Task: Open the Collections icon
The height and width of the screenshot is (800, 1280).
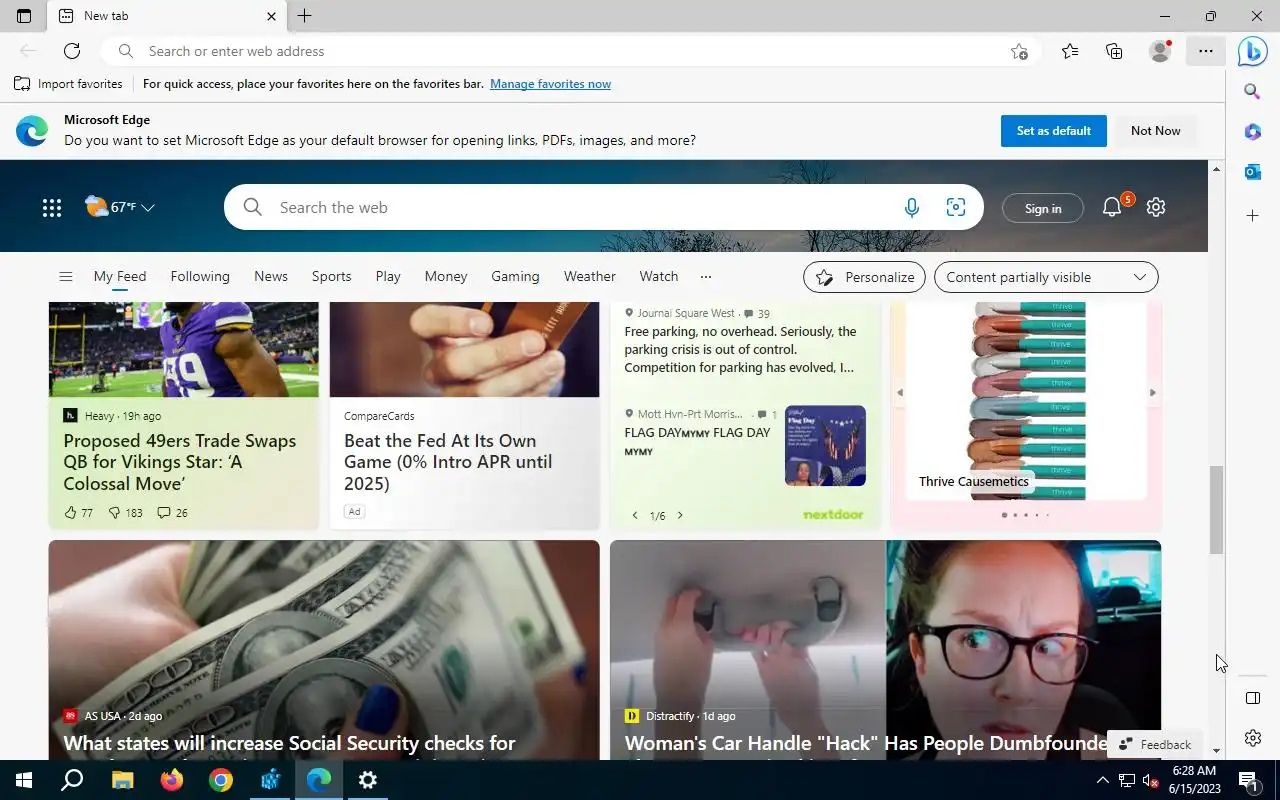Action: 1114,51
